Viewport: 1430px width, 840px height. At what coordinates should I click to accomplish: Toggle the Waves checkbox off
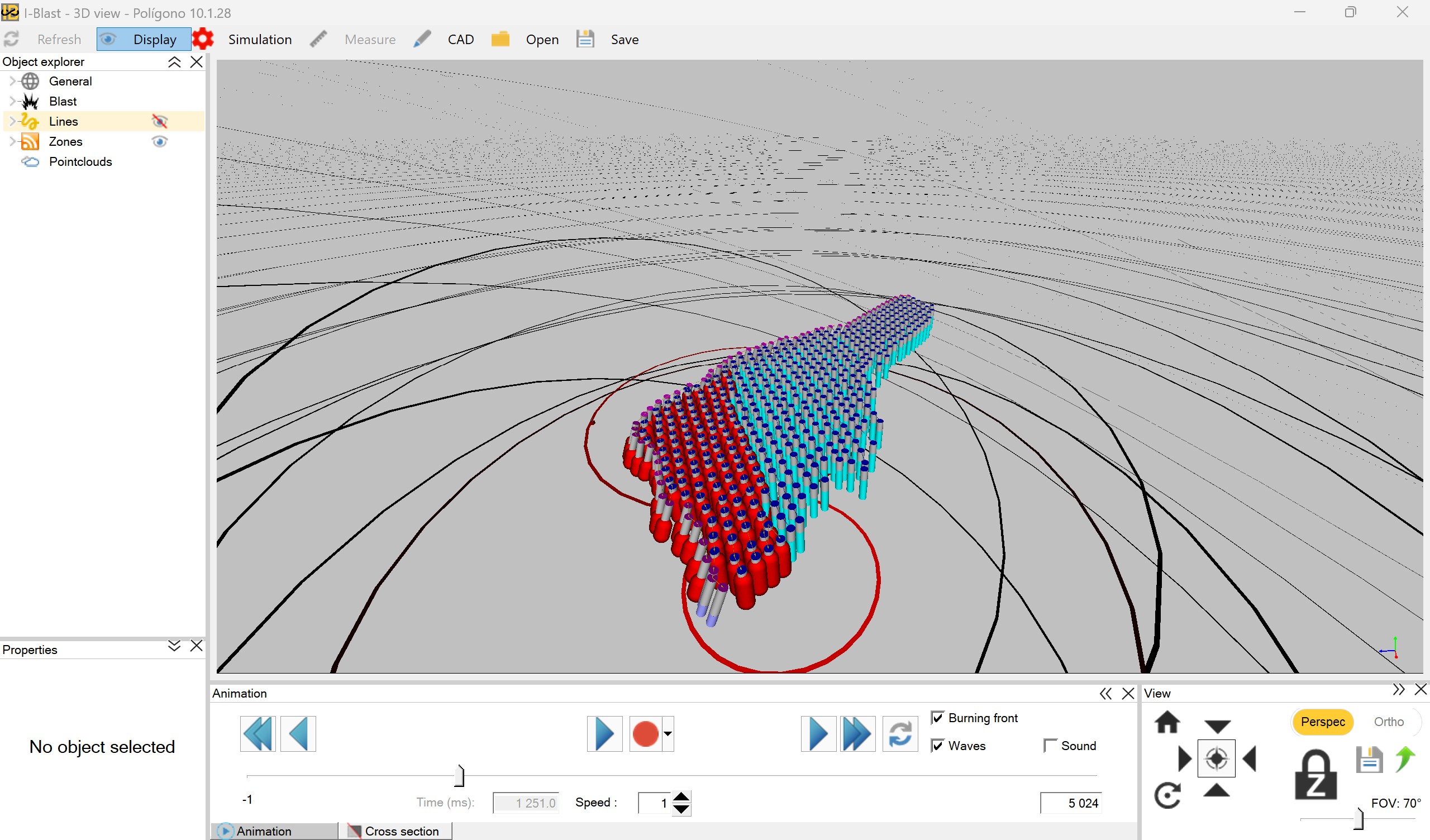[x=938, y=746]
